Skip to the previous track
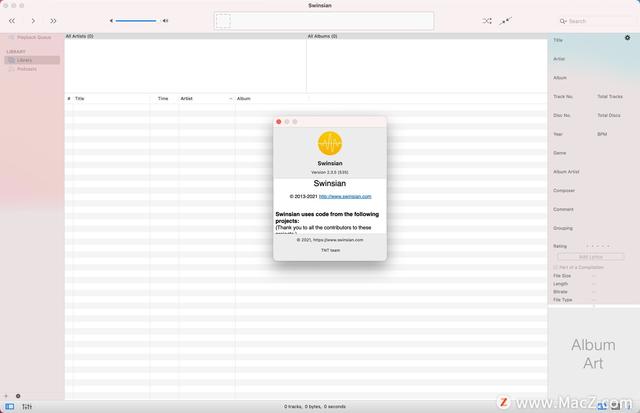 pos(12,20)
